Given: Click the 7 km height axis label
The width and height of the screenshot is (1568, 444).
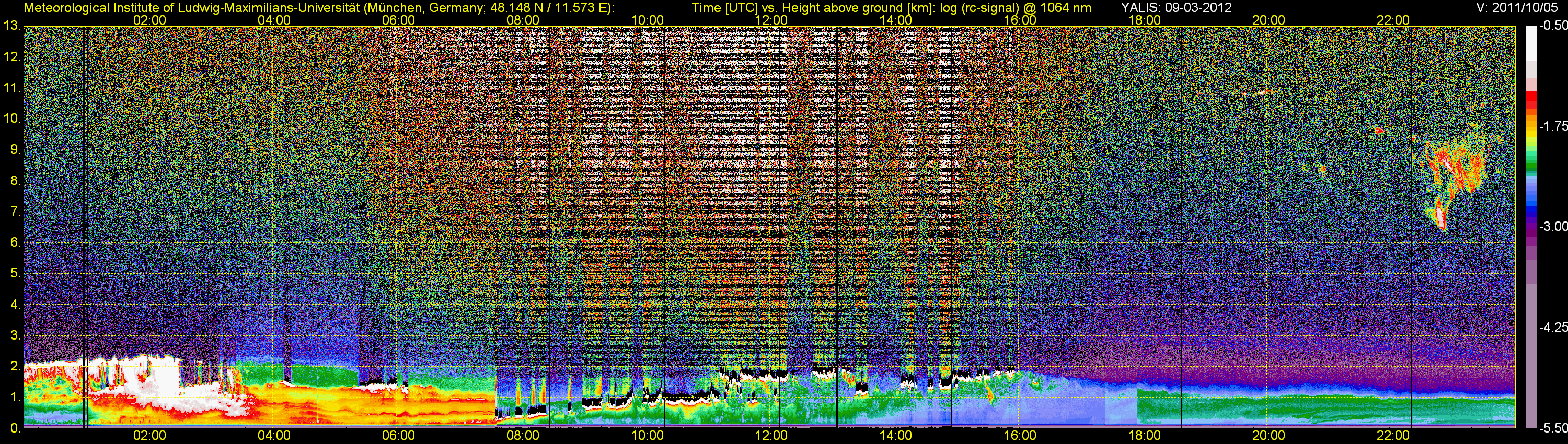Looking at the screenshot, I should tap(15, 212).
